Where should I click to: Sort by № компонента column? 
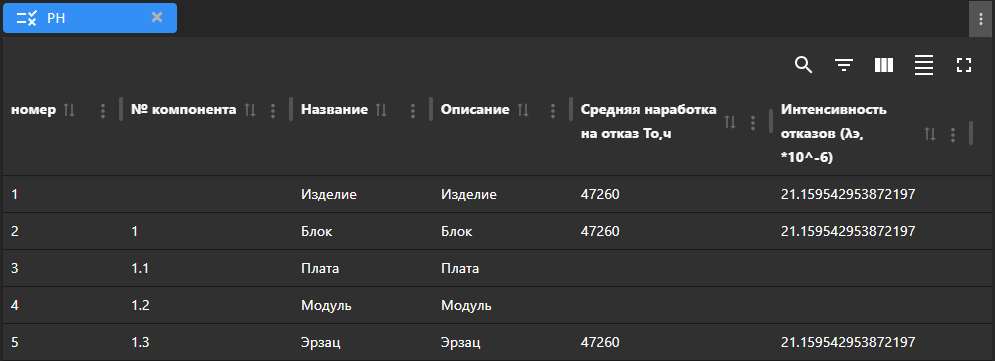click(250, 110)
